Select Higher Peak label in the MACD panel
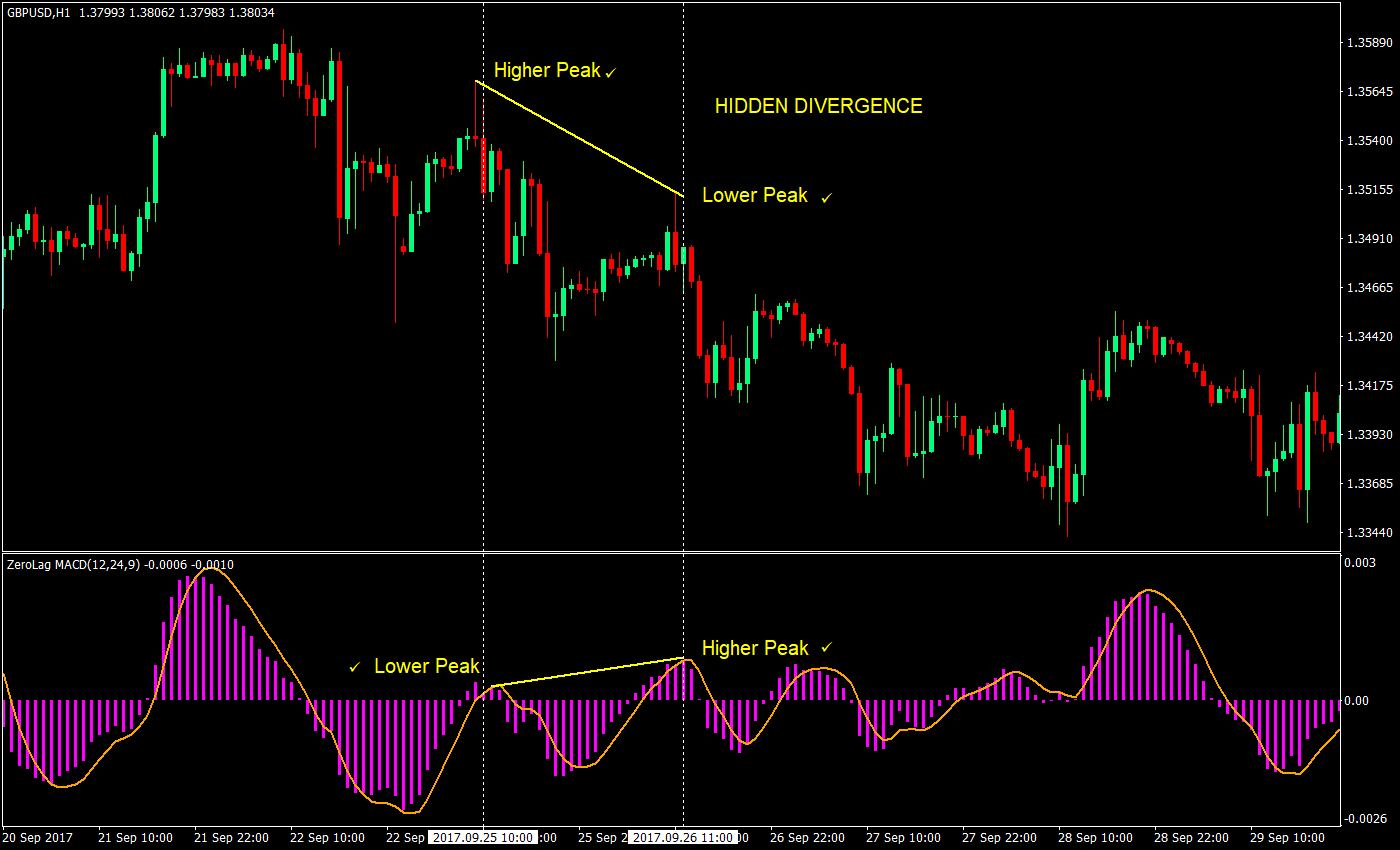The width and height of the screenshot is (1400, 850). tap(755, 648)
